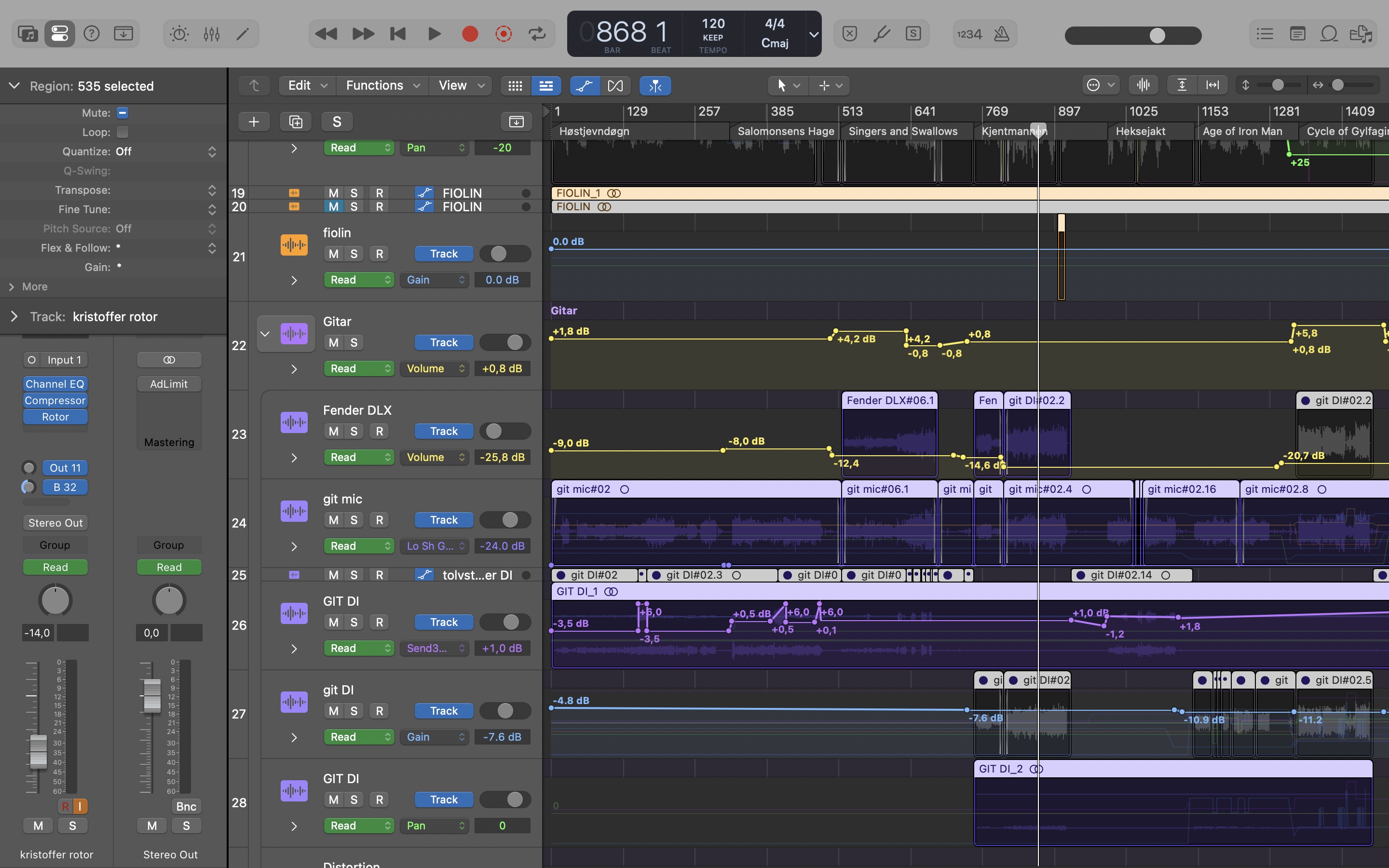Screen dimensions: 1389x868
Task: Click the Channel EQ plugin slot
Action: coord(55,384)
